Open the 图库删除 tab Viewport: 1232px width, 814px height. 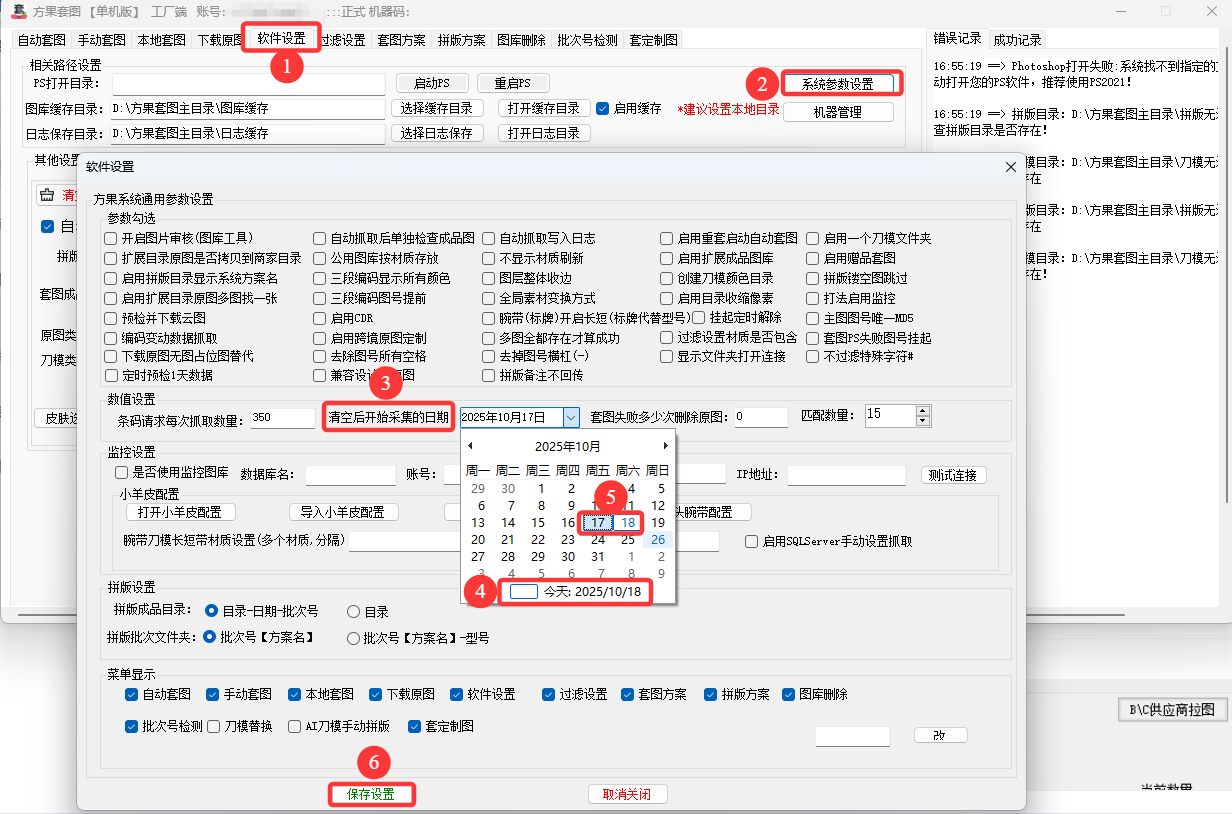coord(521,40)
